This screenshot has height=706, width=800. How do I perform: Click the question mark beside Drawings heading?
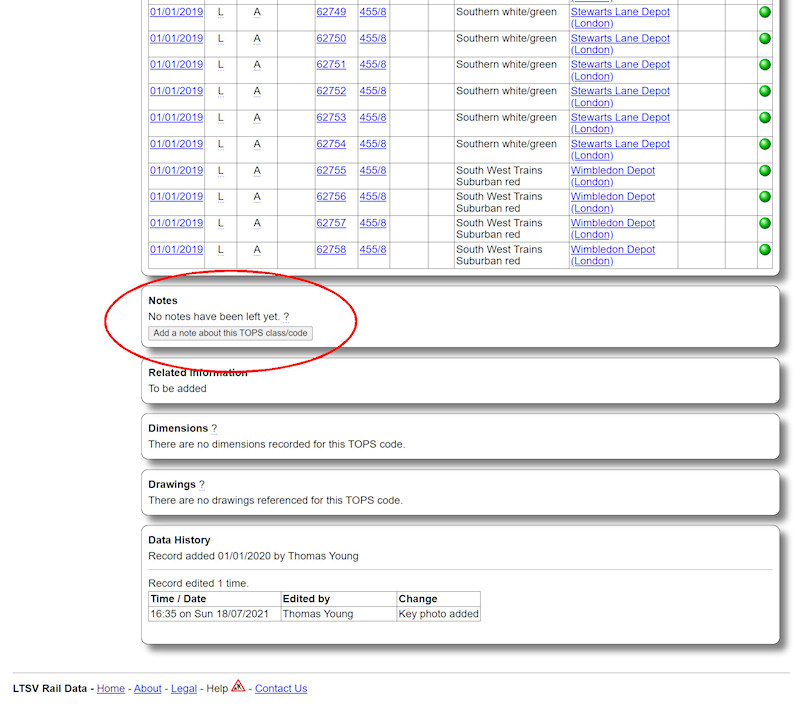tap(202, 484)
